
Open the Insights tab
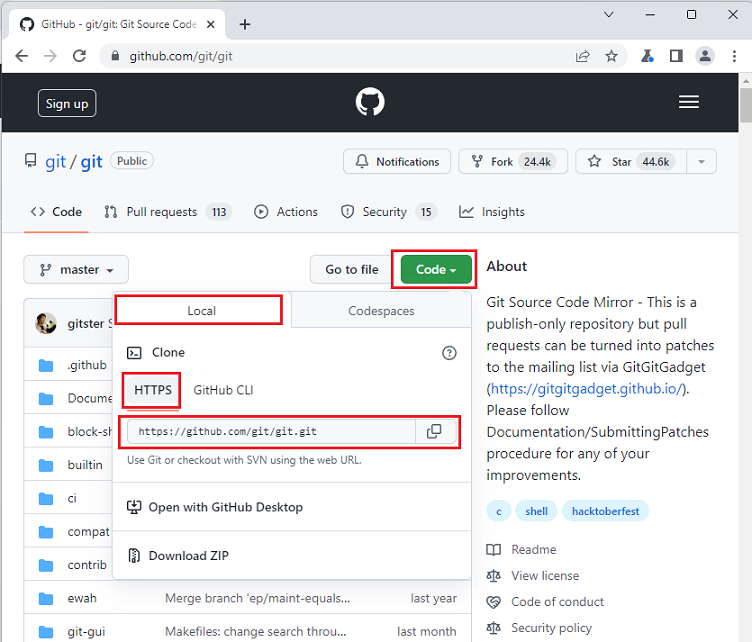coord(492,212)
